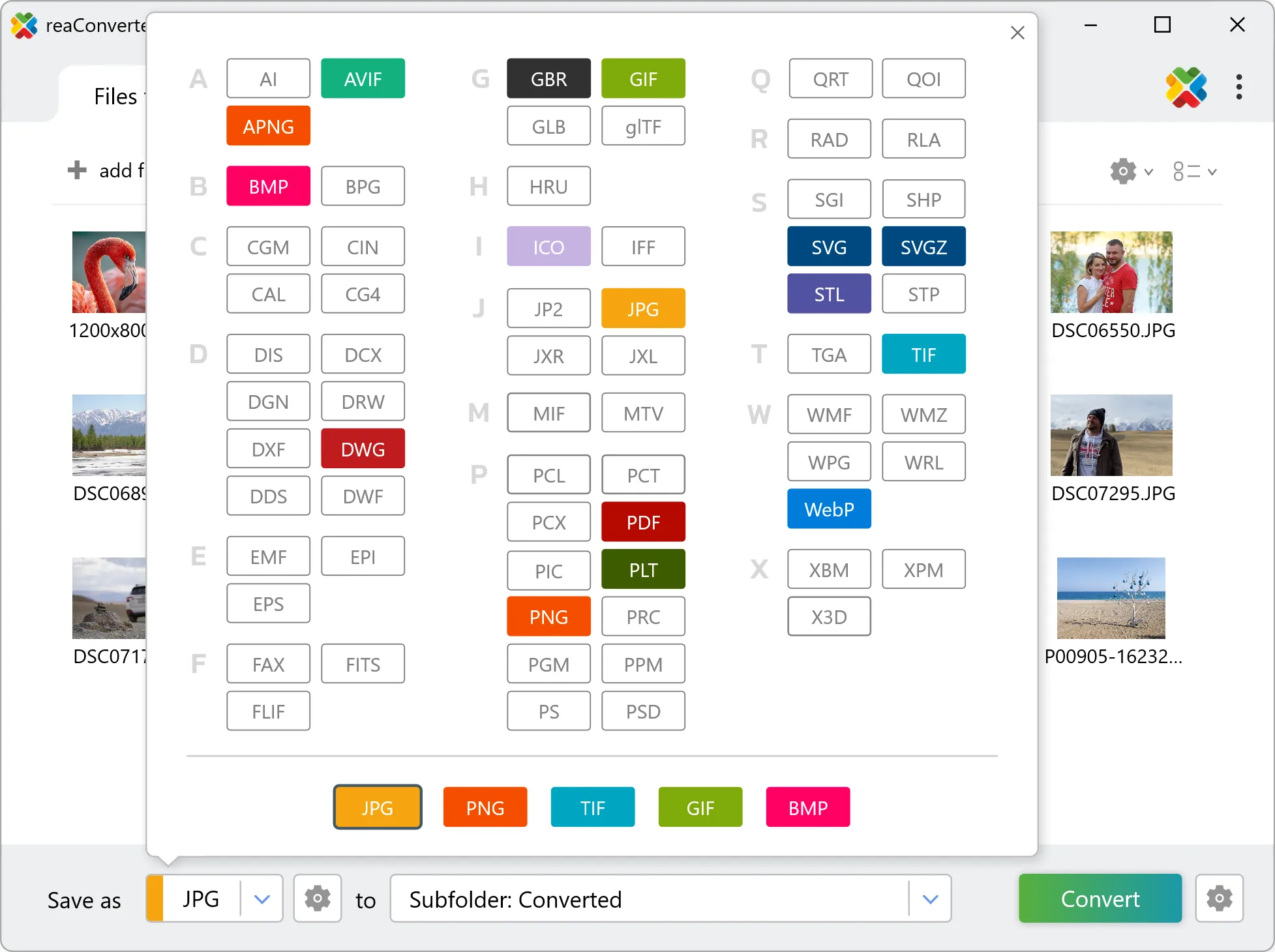Select the AI format
1275x952 pixels.
(268, 78)
